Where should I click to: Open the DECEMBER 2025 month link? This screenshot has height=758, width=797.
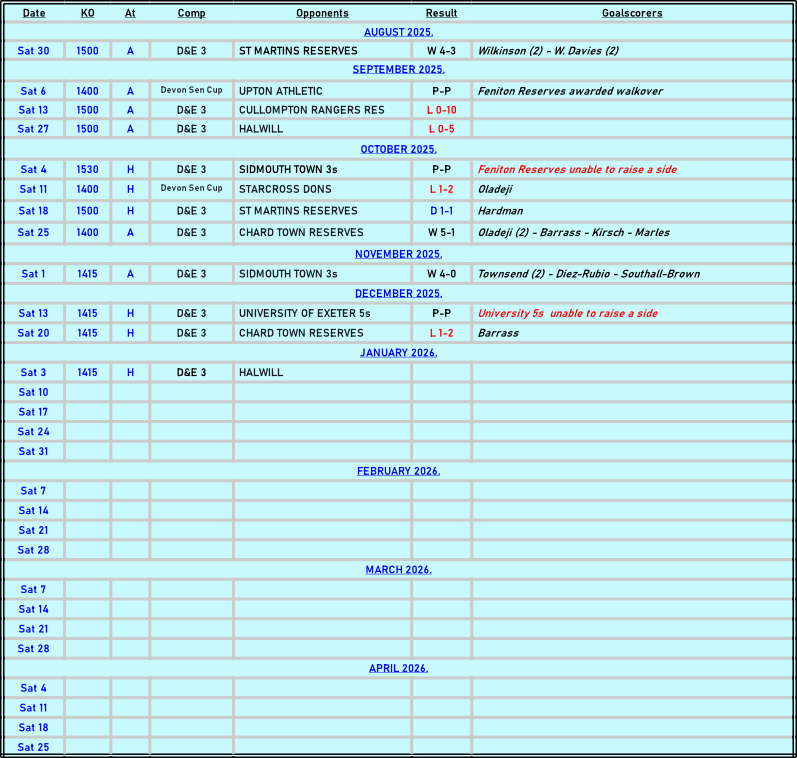point(398,293)
